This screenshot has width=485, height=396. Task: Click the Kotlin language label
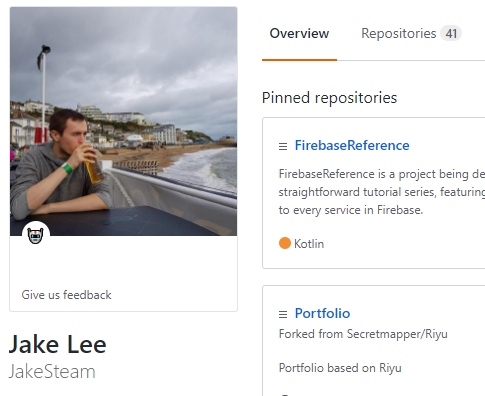click(x=309, y=244)
